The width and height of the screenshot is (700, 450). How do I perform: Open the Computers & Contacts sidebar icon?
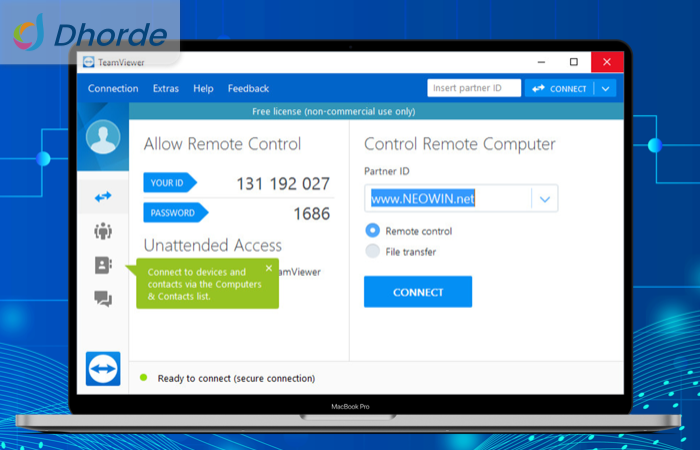pyautogui.click(x=103, y=265)
